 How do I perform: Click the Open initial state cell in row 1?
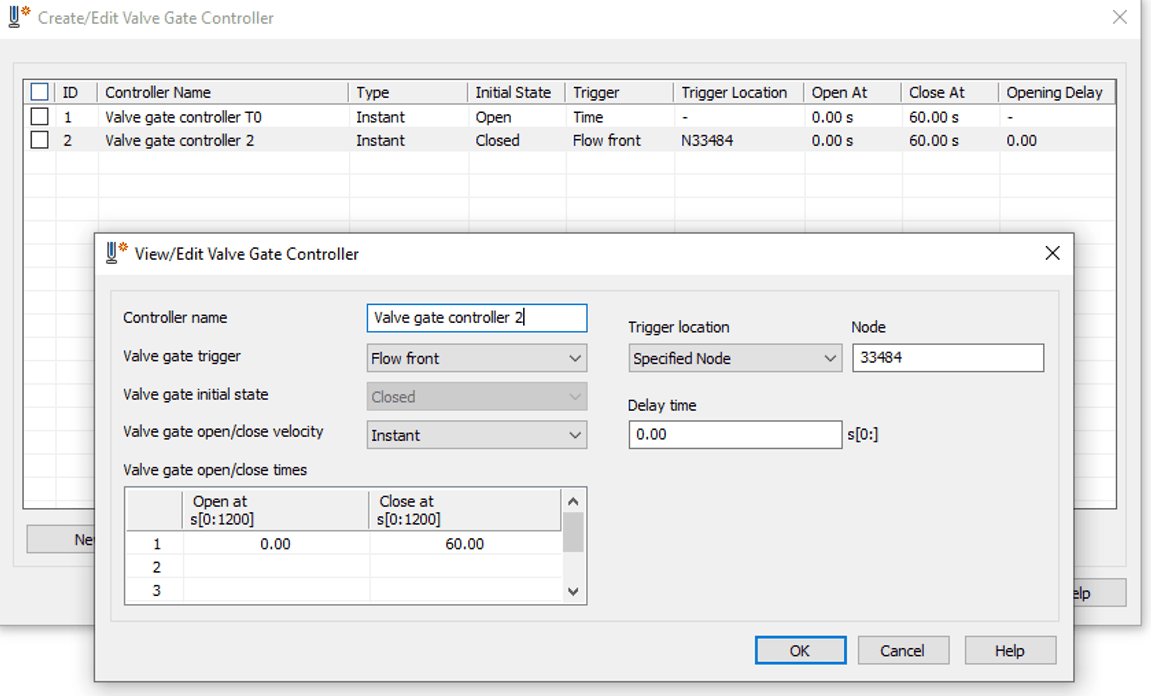coord(517,117)
